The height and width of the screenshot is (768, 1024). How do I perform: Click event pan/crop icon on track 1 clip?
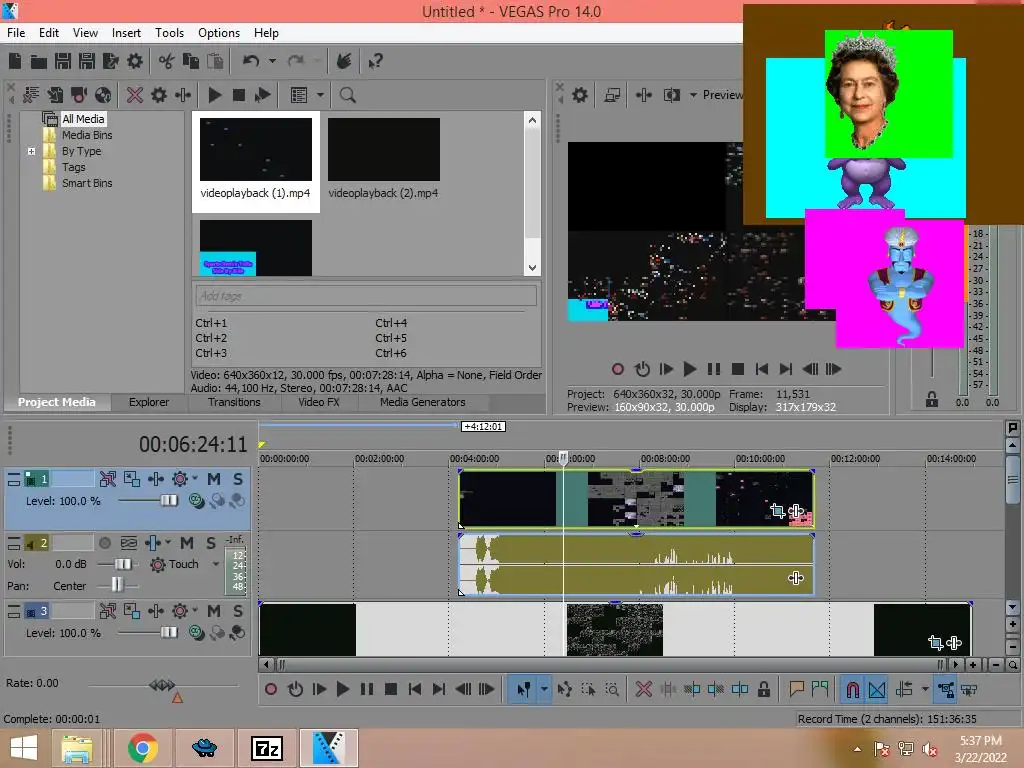[777, 511]
